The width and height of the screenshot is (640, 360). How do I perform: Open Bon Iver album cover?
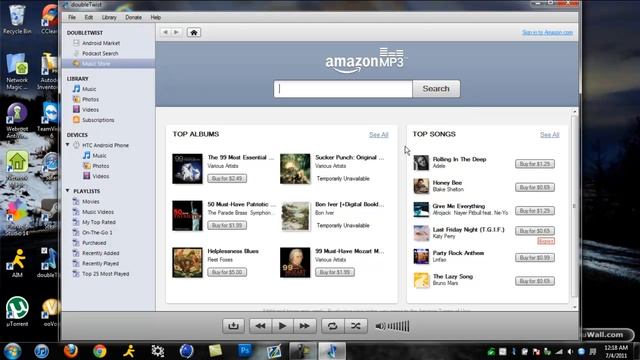click(x=295, y=216)
